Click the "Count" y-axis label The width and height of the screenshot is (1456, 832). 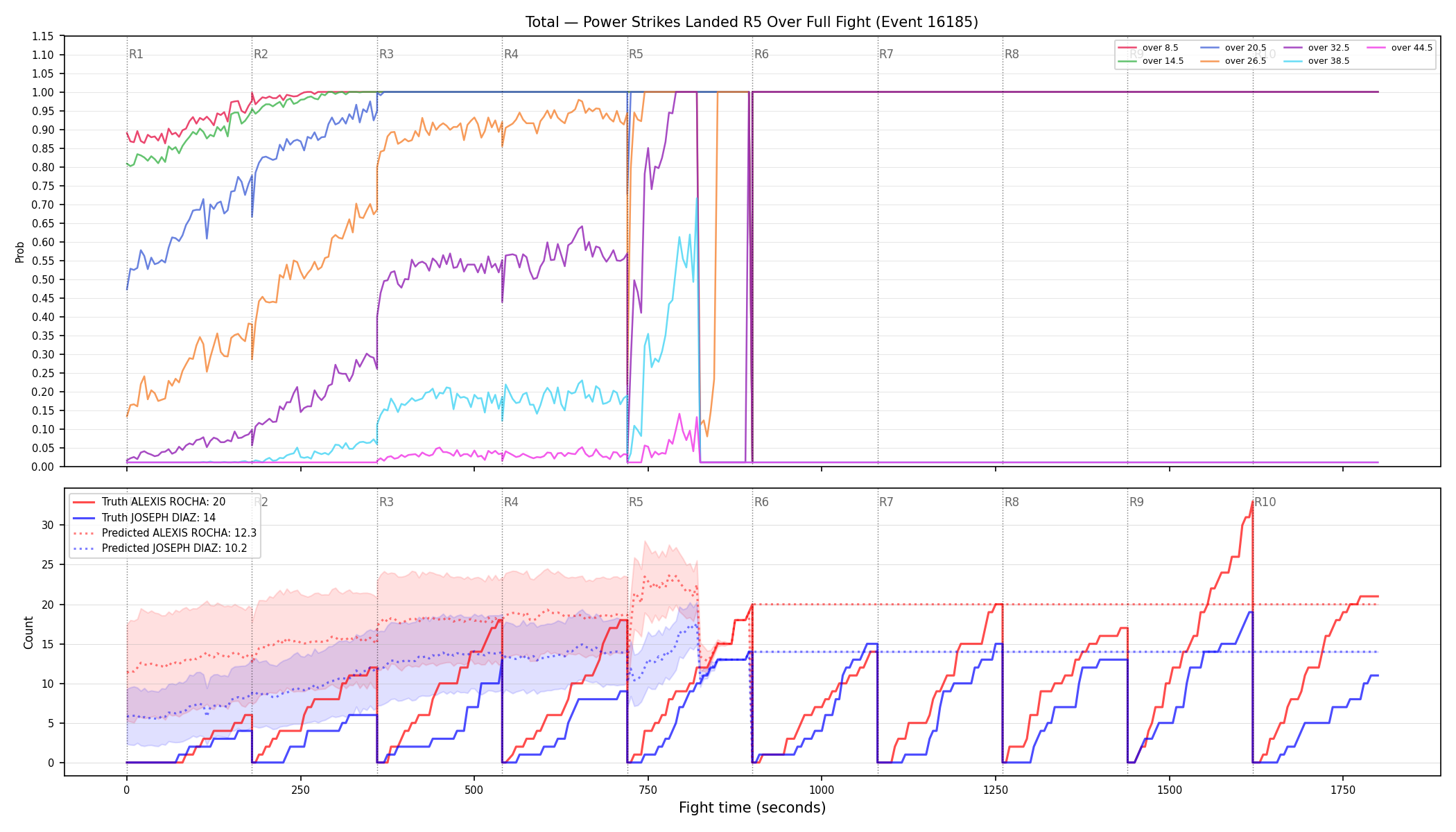pyautogui.click(x=28, y=632)
